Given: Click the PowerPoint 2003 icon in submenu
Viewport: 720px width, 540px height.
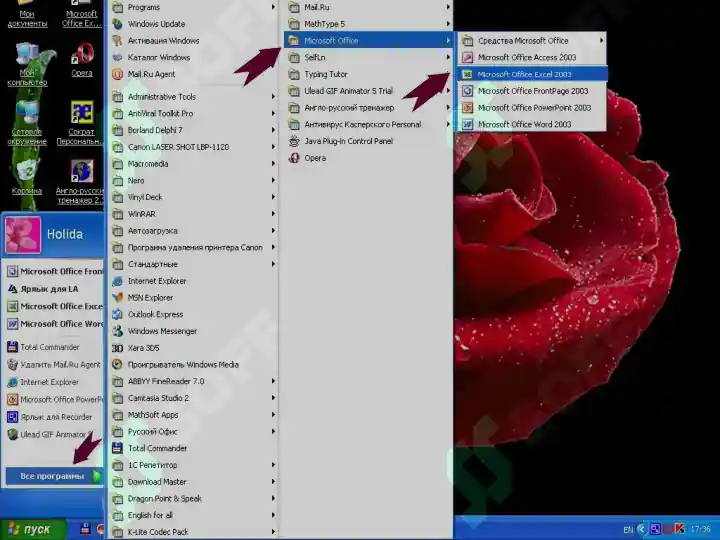Looking at the screenshot, I should pyautogui.click(x=467, y=108).
